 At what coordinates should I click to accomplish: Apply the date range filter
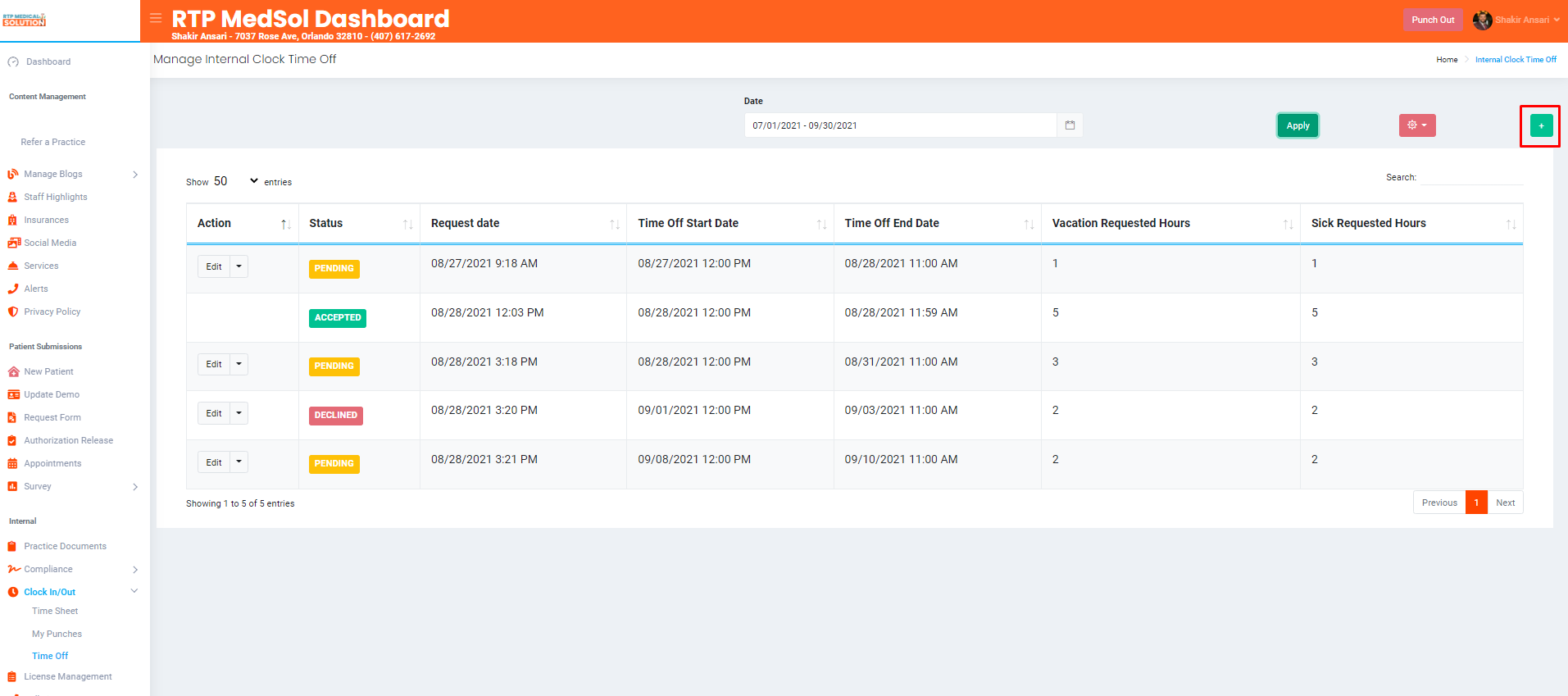[1298, 125]
